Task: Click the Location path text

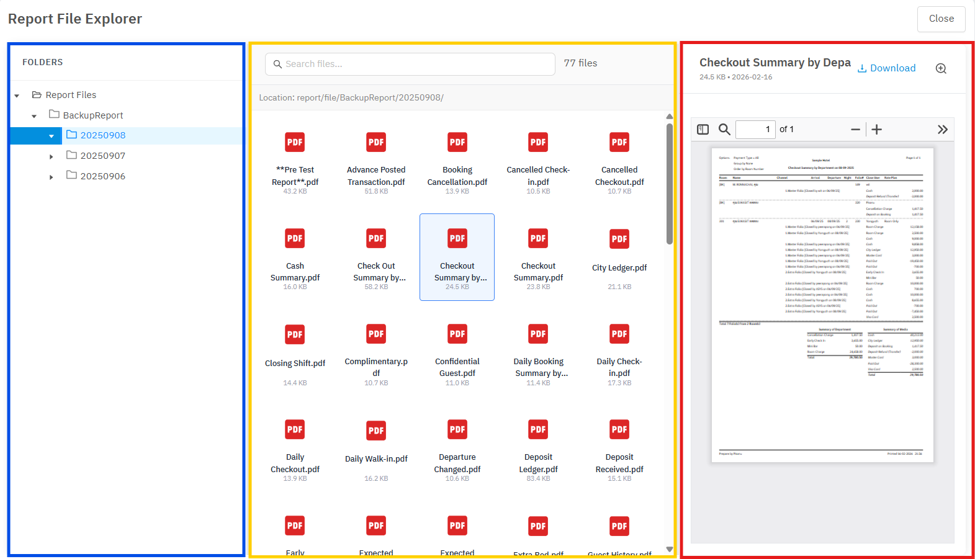Action: (351, 98)
